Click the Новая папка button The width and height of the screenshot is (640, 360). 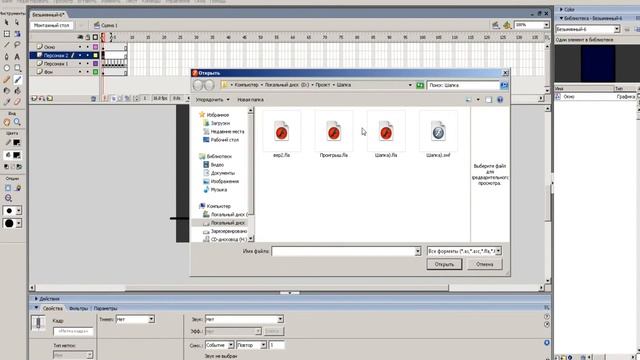coord(250,100)
